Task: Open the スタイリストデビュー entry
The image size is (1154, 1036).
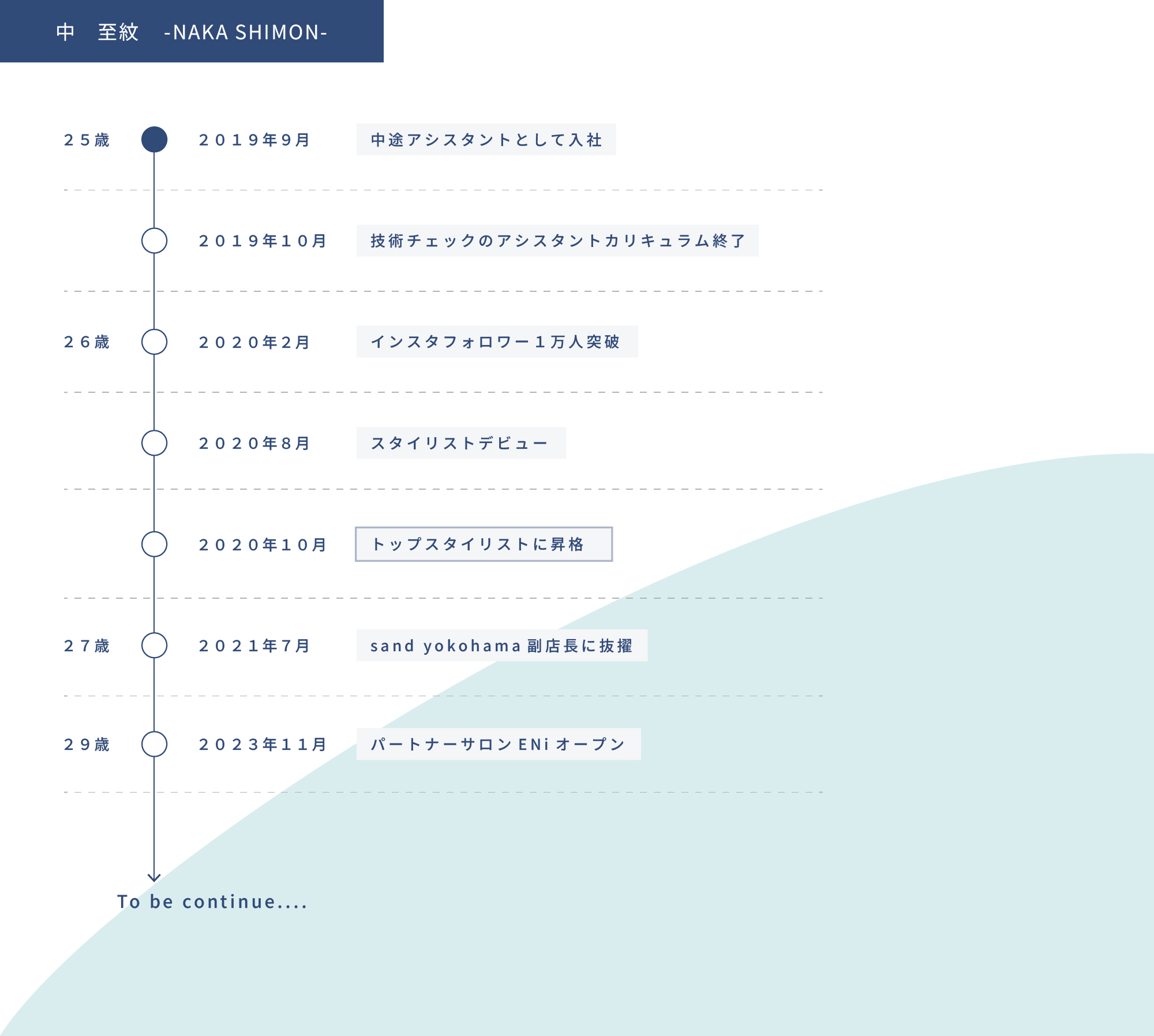Action: [460, 443]
